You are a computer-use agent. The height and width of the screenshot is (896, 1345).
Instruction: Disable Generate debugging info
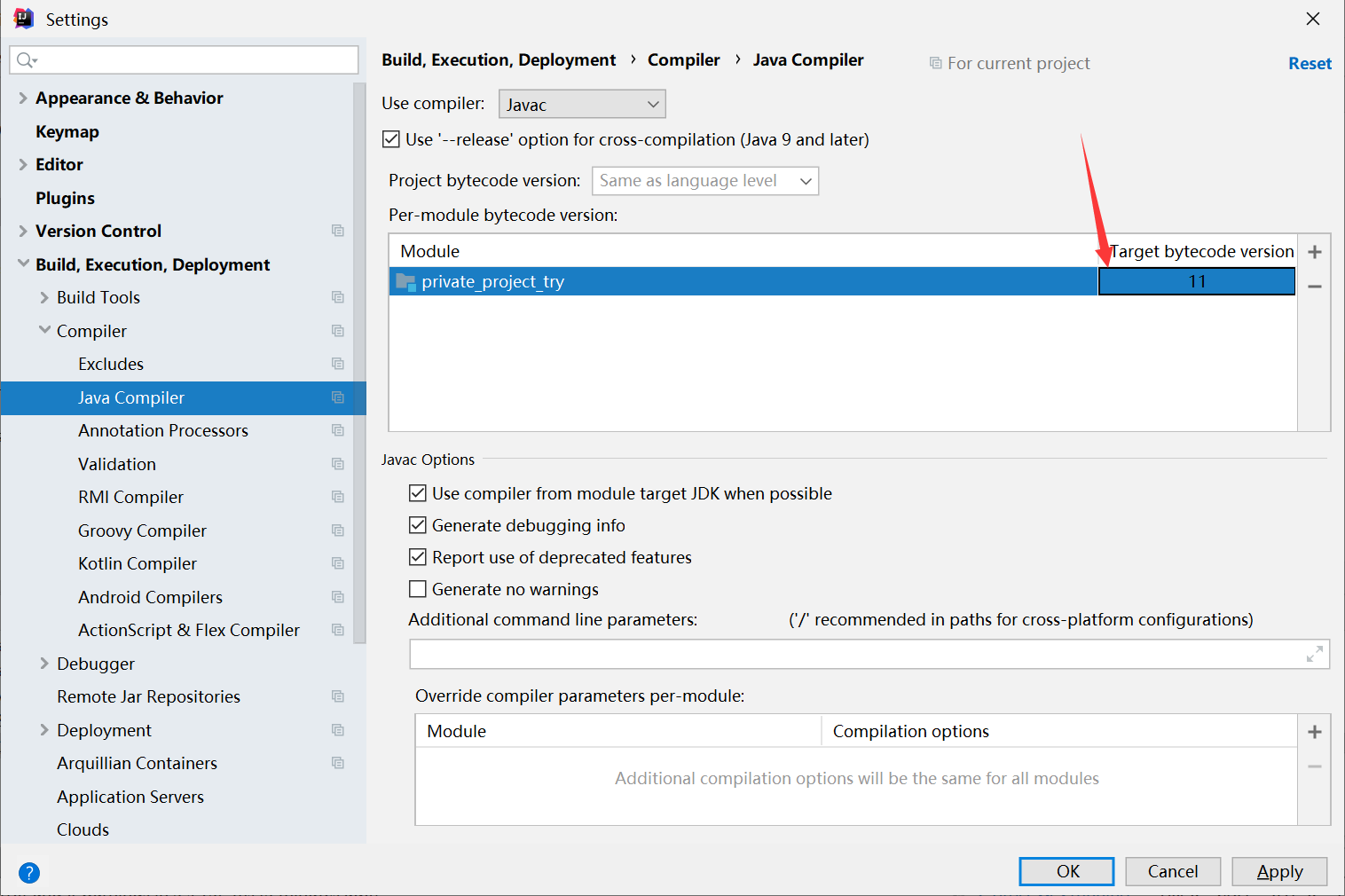tap(417, 525)
